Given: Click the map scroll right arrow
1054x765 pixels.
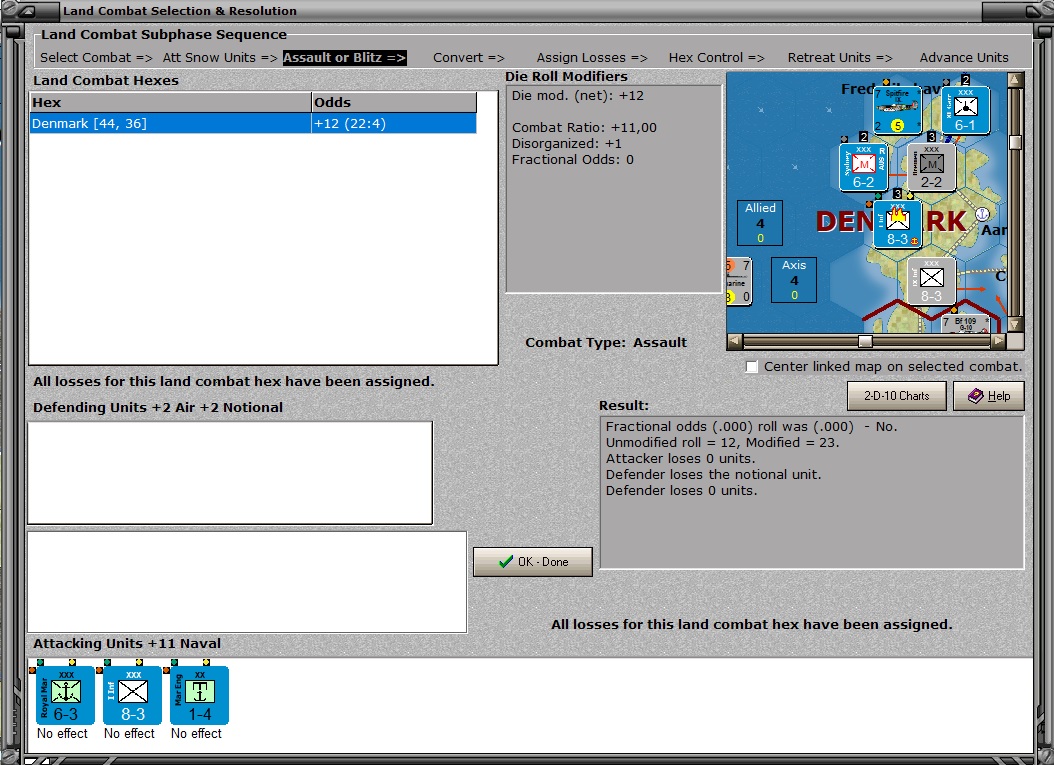Looking at the screenshot, I should click(x=999, y=341).
